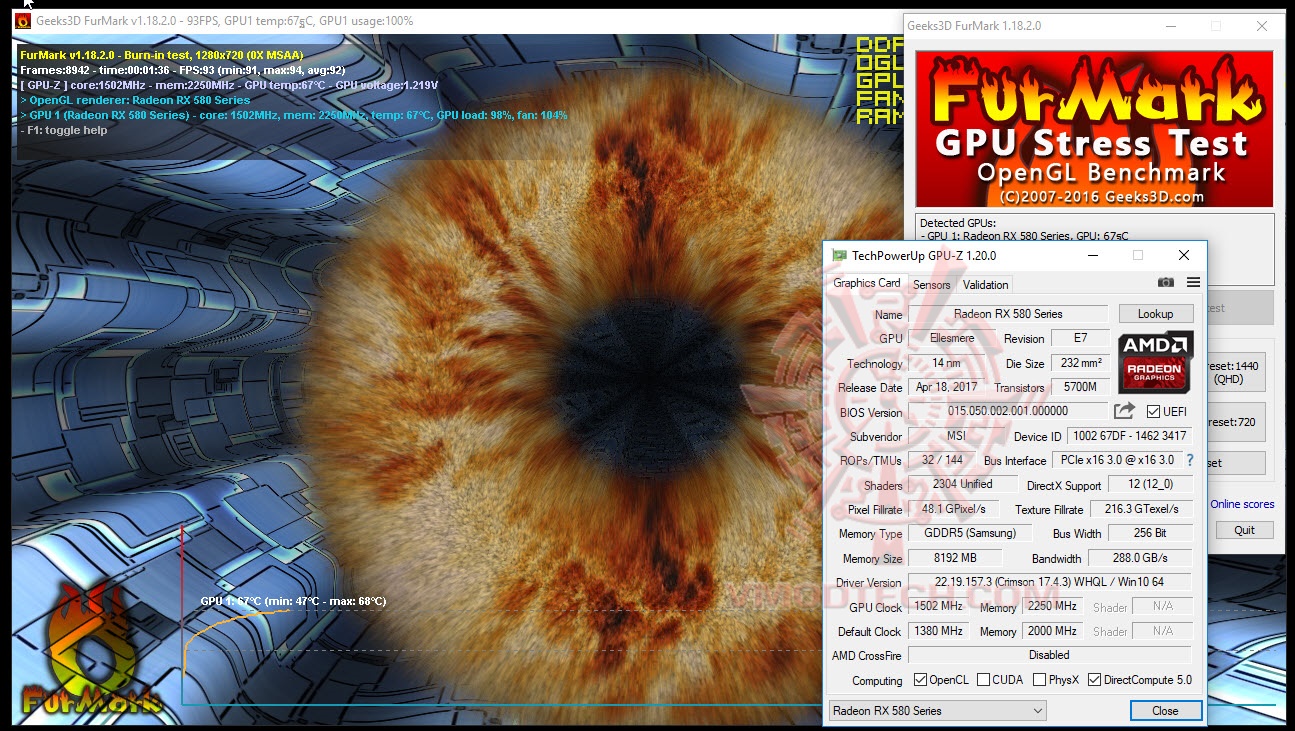
Task: Click the Device ID value 1002 67DF - 1462 3417
Action: click(x=1129, y=436)
